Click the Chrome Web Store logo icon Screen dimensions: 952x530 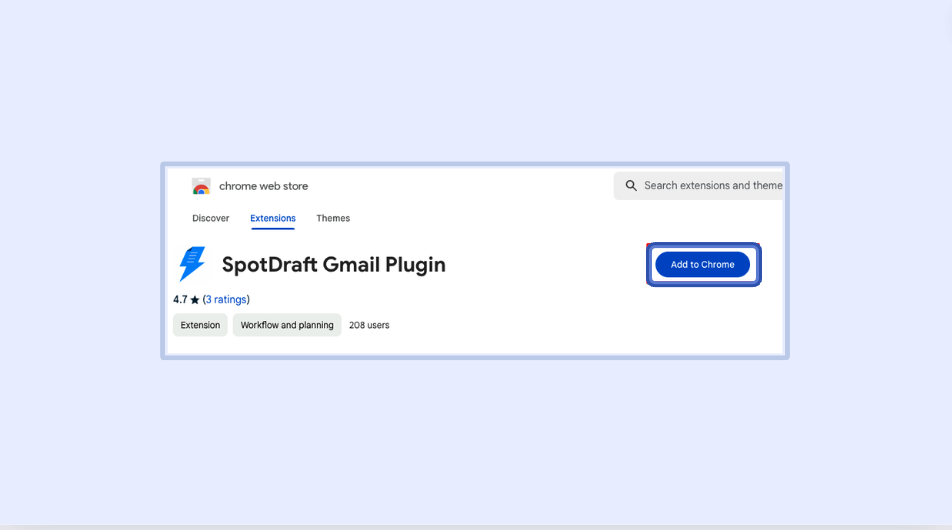[201, 186]
